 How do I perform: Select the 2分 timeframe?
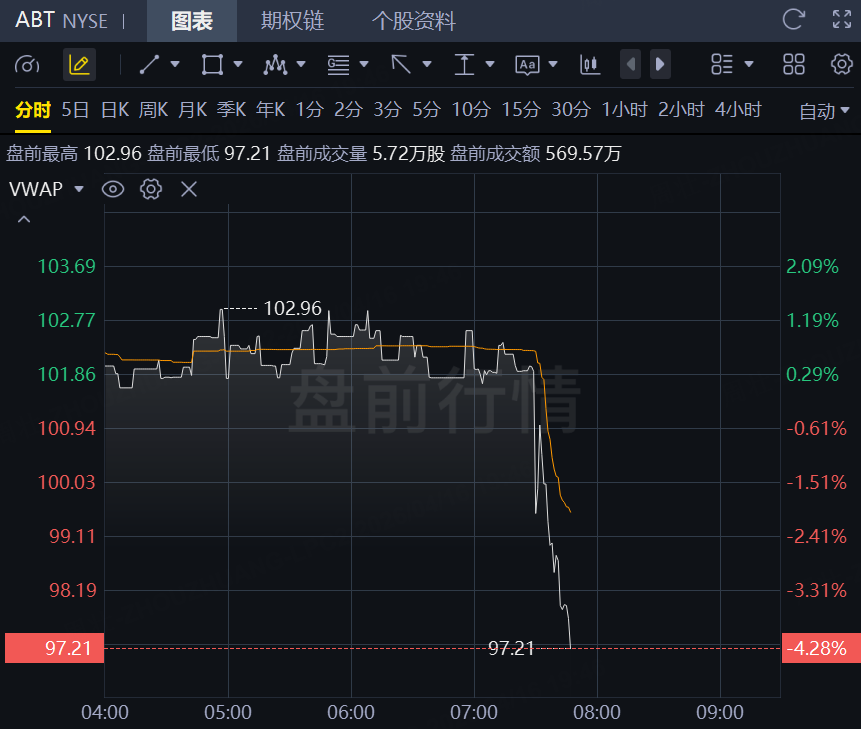pos(349,110)
